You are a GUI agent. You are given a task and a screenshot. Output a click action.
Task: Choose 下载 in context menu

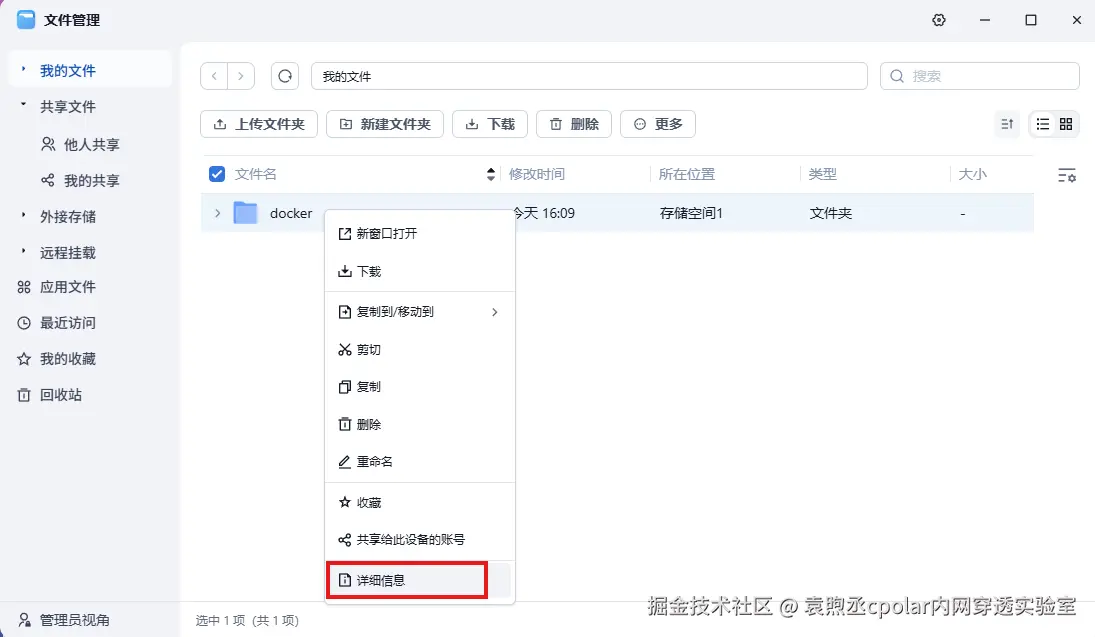pyautogui.click(x=420, y=272)
